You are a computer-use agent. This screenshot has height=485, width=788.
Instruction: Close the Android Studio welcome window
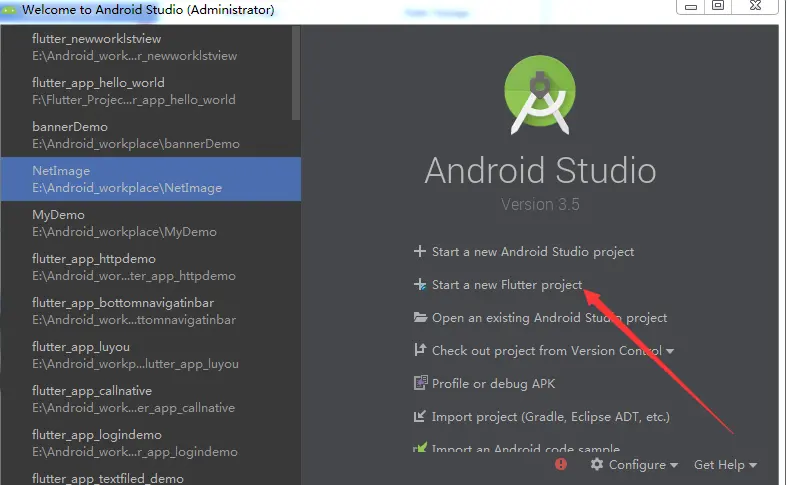(755, 6)
